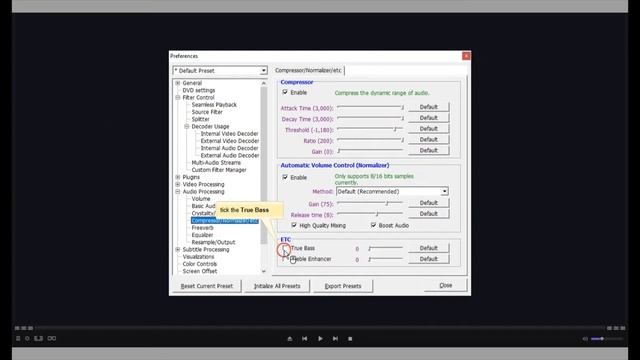Image resolution: width=640 pixels, height=360 pixels.
Task: Select Internal Video Decoder in the tree
Action: coord(229,134)
